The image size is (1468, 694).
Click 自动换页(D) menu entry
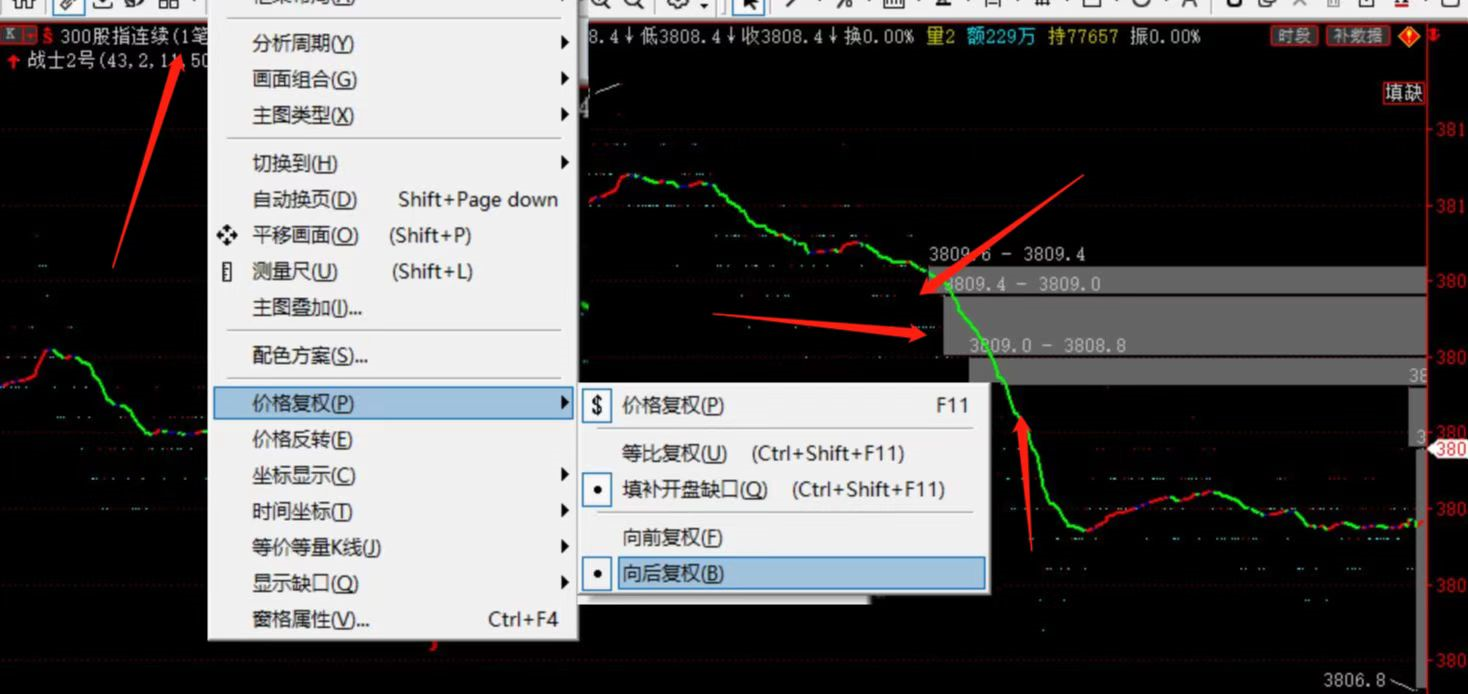coord(392,199)
